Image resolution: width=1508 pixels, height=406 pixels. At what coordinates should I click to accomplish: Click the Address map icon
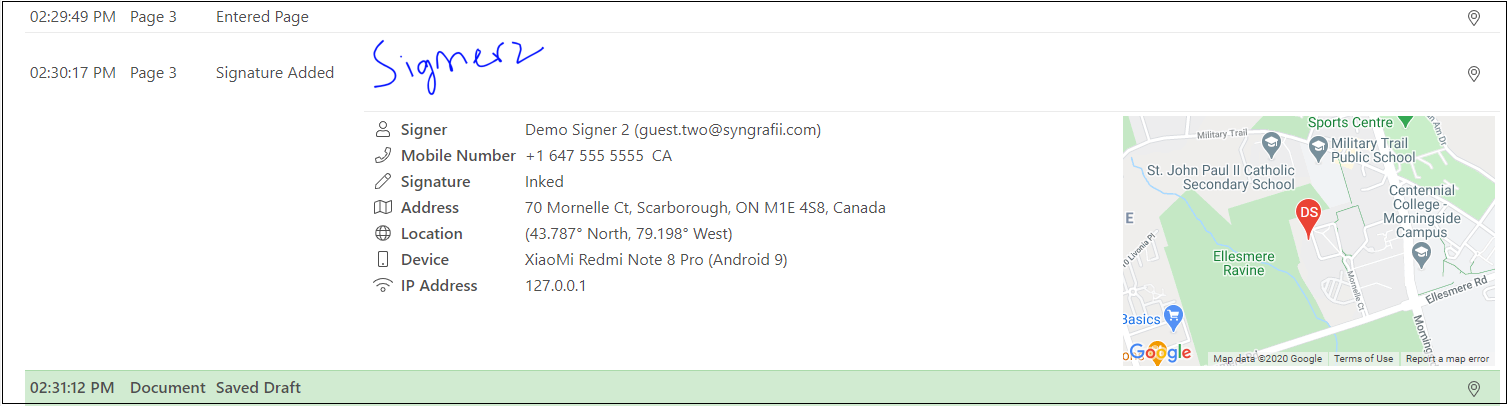pos(382,208)
